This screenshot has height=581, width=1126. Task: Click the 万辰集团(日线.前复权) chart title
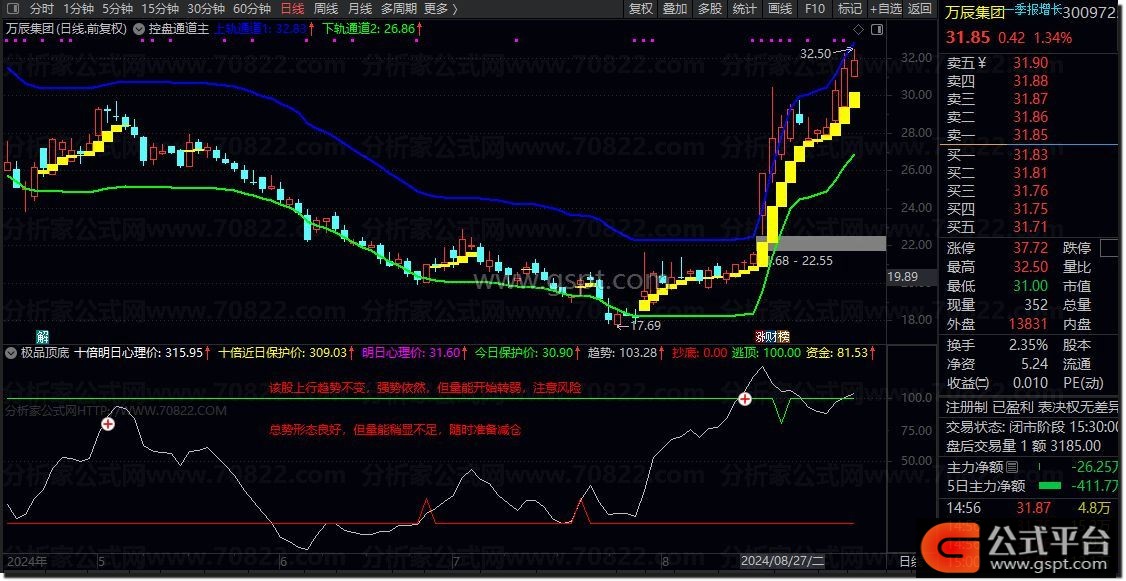[x=66, y=29]
